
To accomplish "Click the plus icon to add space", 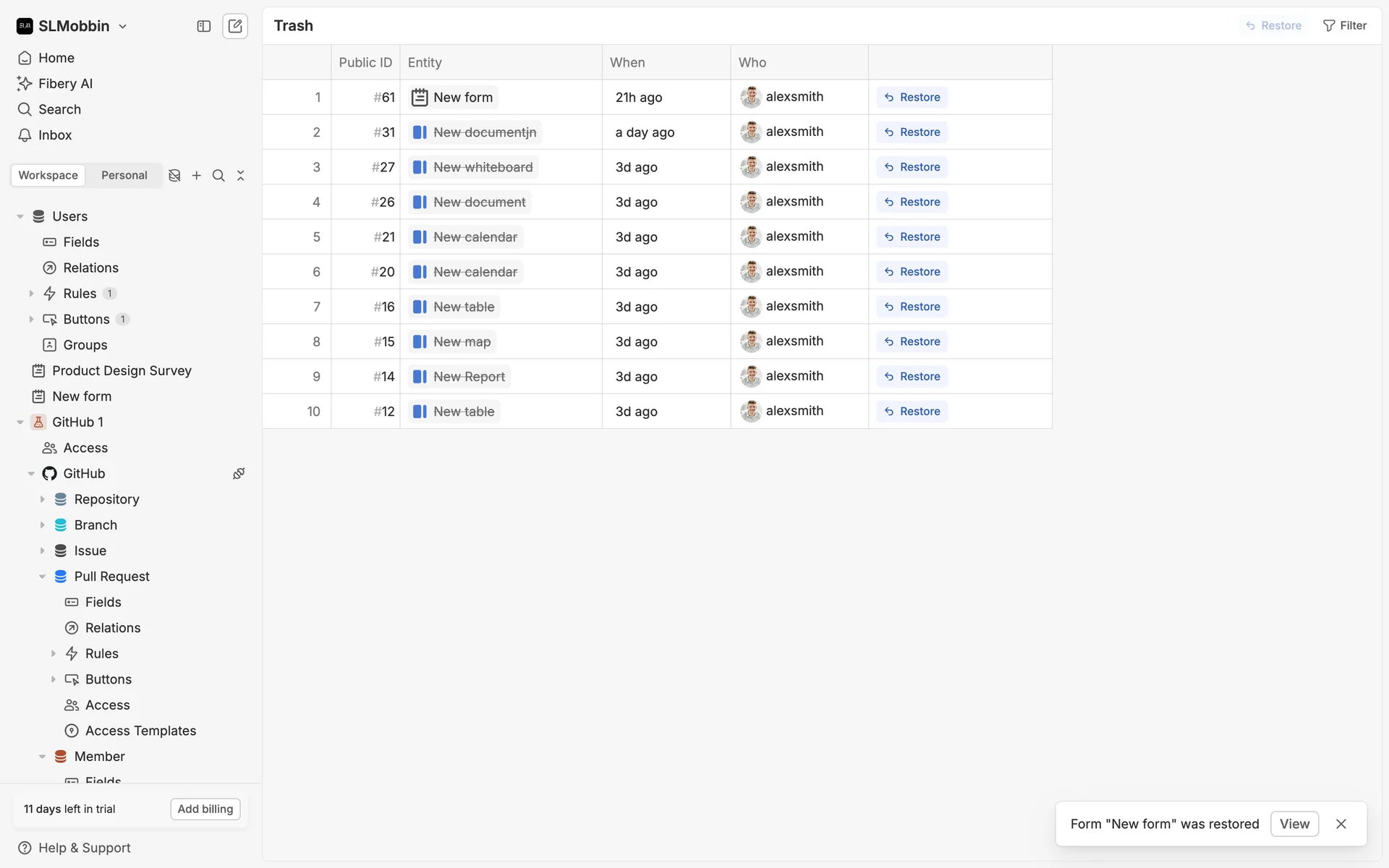I will tap(196, 176).
